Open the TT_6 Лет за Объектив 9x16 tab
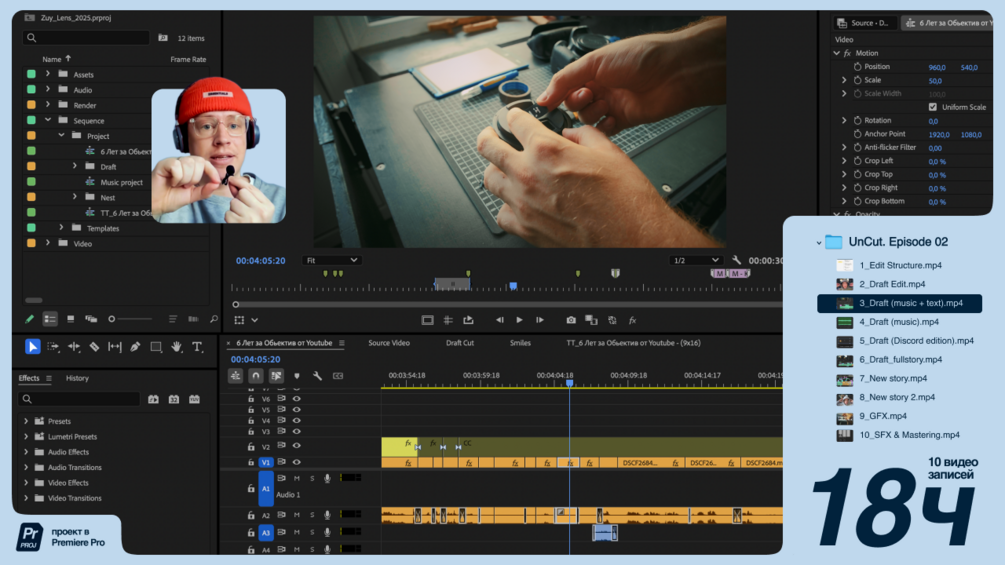Screen dimensions: 1005x565 [x=633, y=343]
